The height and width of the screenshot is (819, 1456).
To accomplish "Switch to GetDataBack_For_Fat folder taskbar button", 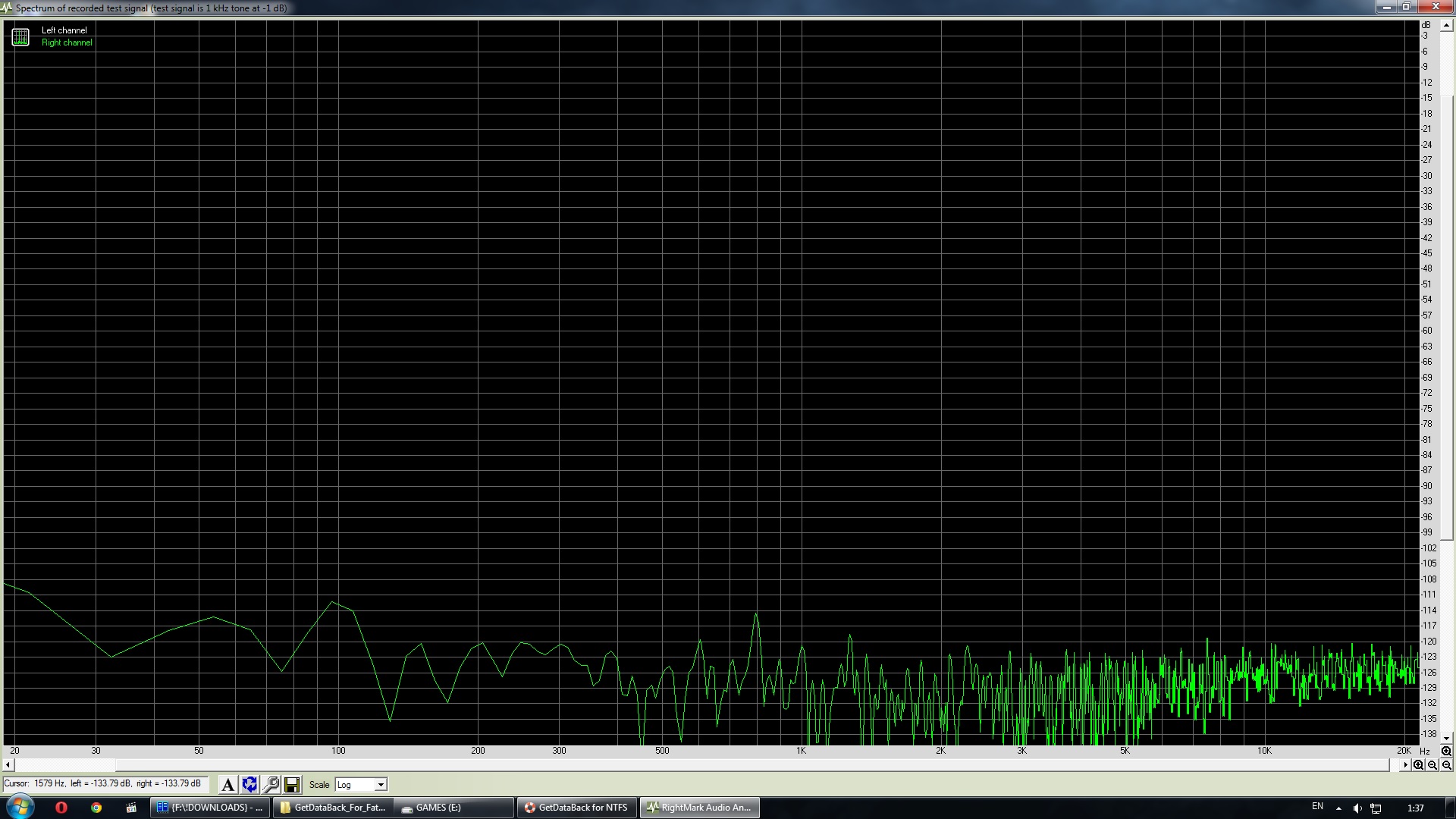I will (333, 808).
